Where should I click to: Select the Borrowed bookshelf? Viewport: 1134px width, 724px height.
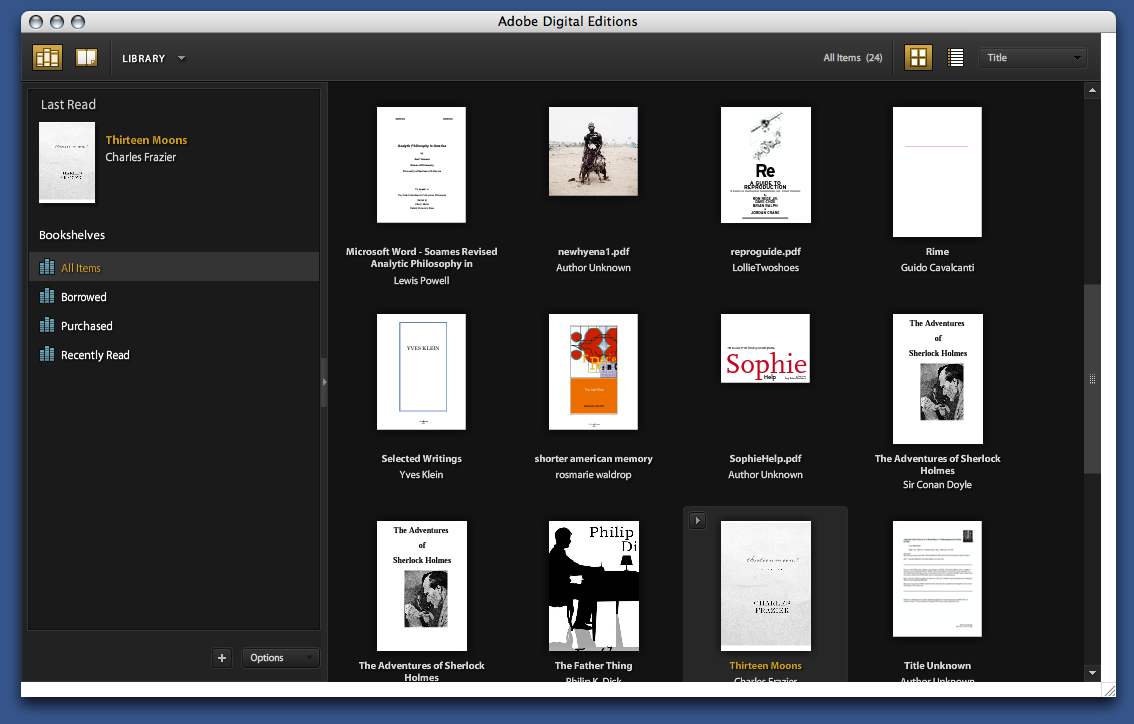tap(83, 297)
